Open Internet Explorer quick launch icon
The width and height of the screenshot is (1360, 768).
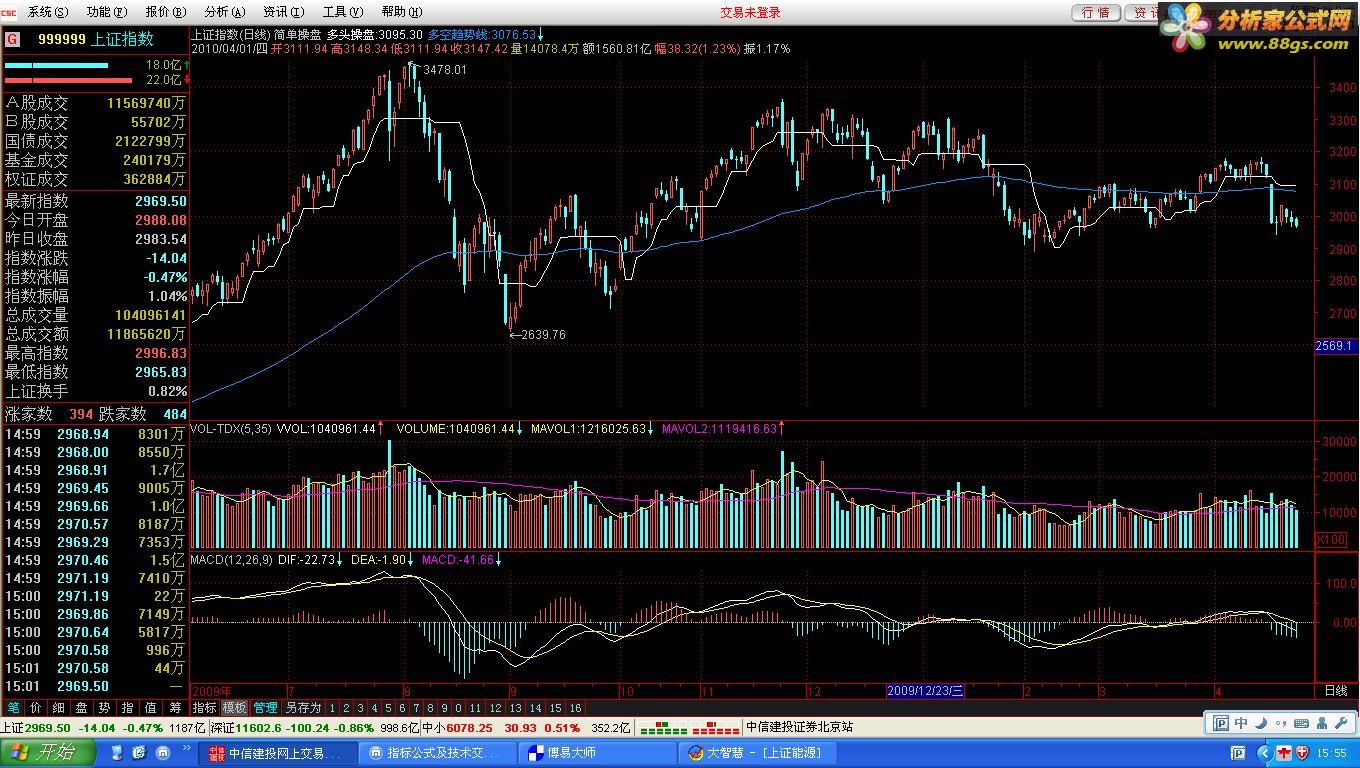click(138, 753)
